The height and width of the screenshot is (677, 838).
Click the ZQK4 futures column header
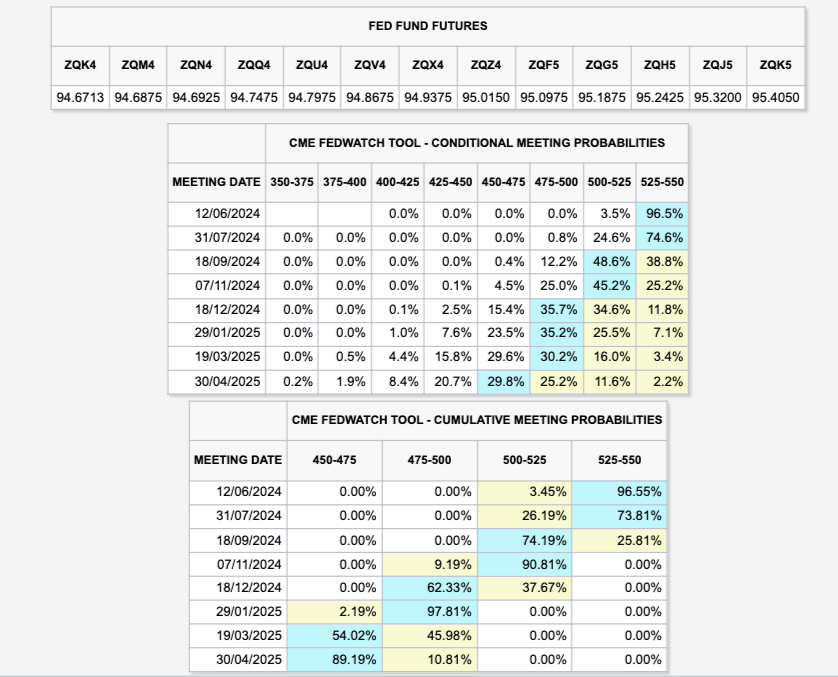coord(80,65)
